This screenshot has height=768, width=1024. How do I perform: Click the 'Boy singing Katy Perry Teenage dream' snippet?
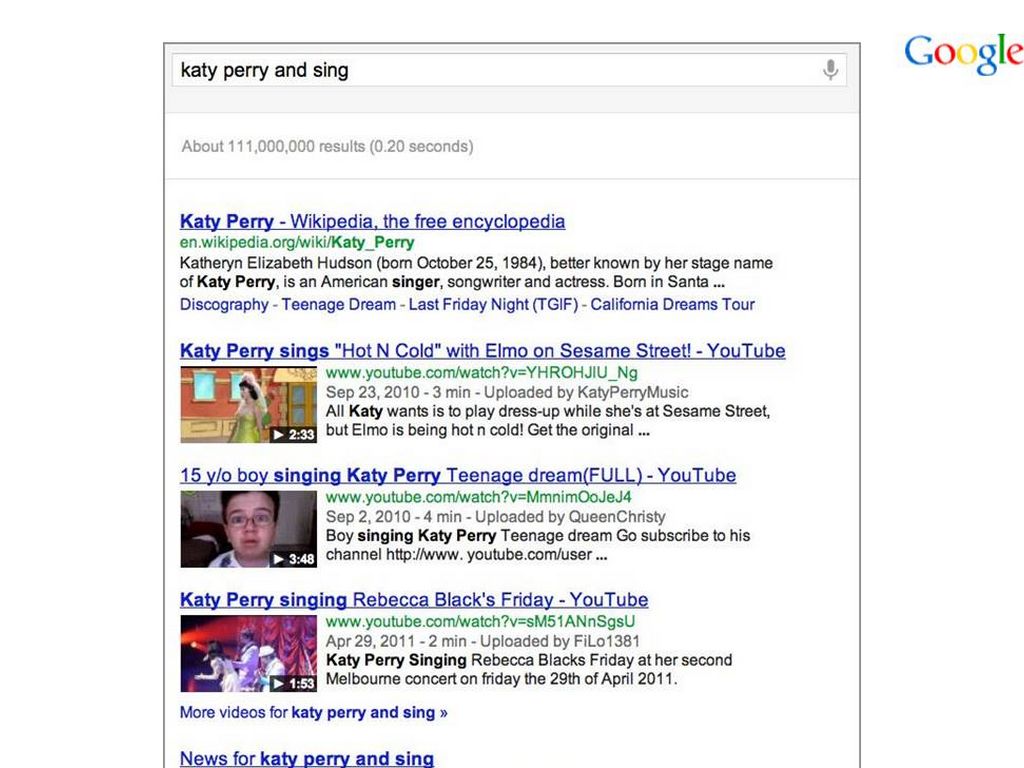[x=538, y=545]
